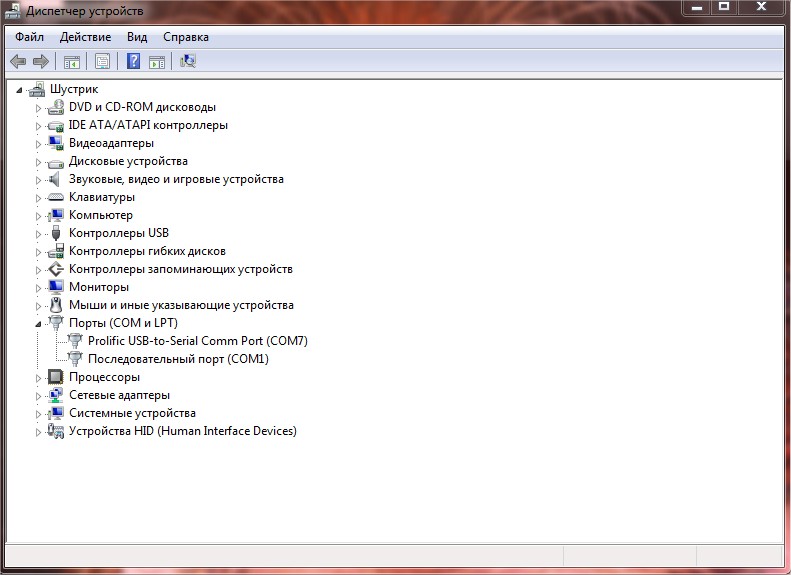The width and height of the screenshot is (791, 575).
Task: Click the scan for hardware changes icon
Action: click(188, 62)
